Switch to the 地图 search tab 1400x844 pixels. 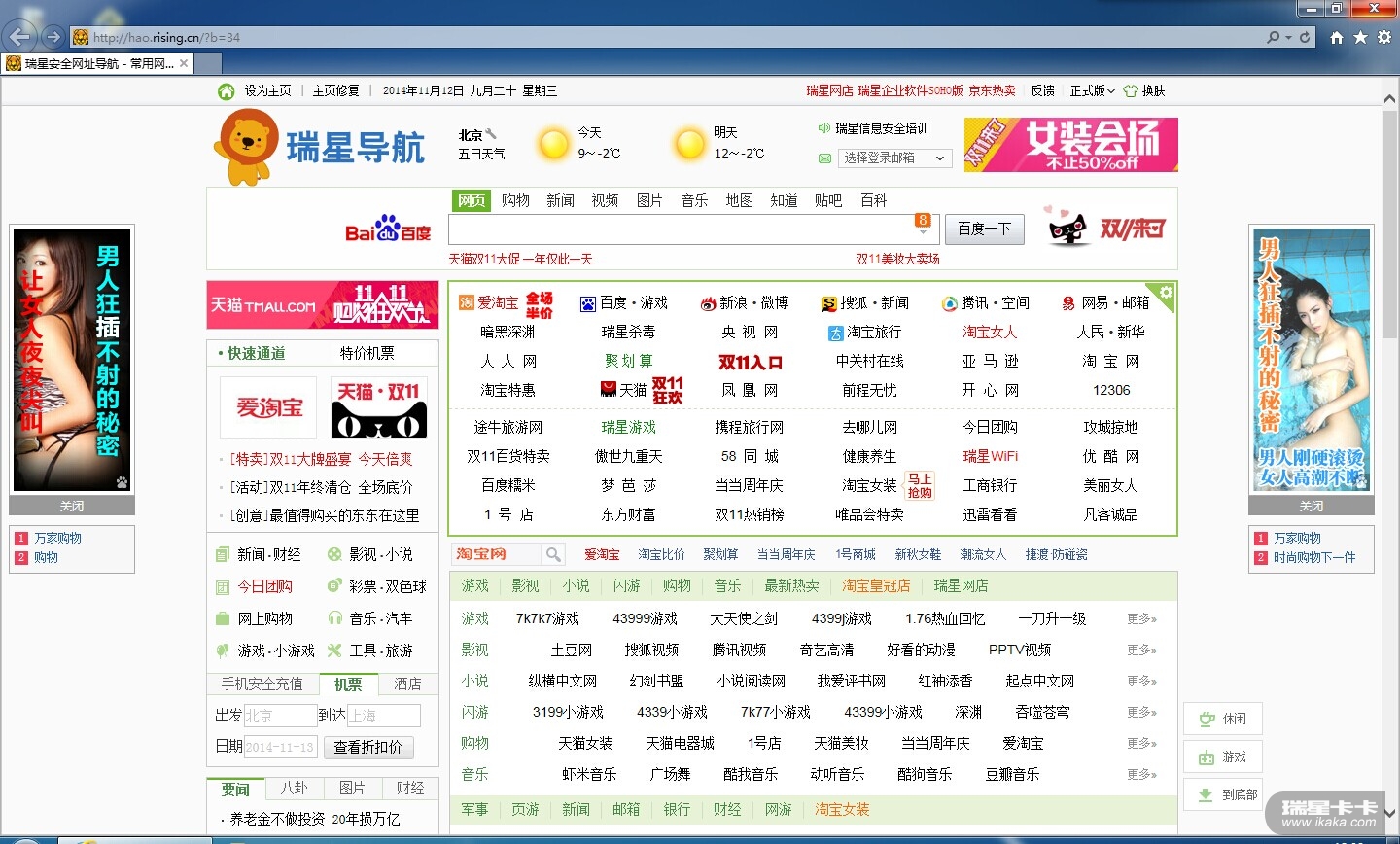pyautogui.click(x=739, y=200)
